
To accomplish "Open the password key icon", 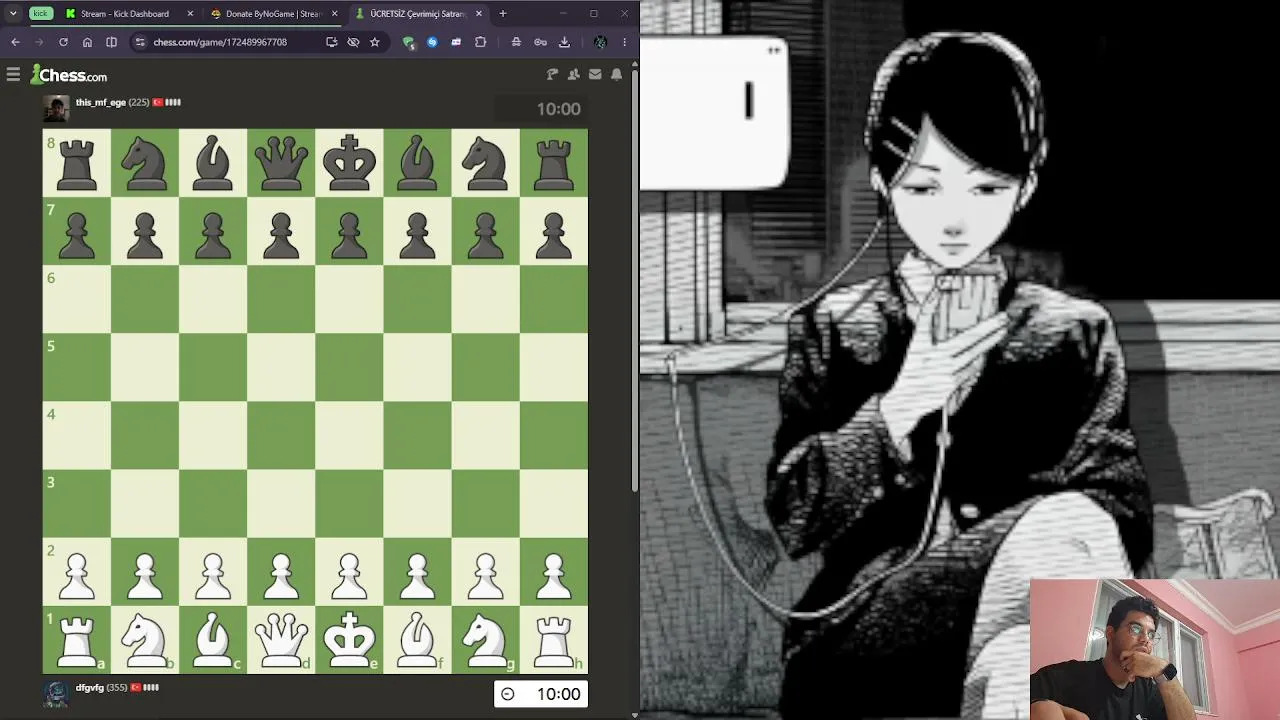I will pos(540,42).
